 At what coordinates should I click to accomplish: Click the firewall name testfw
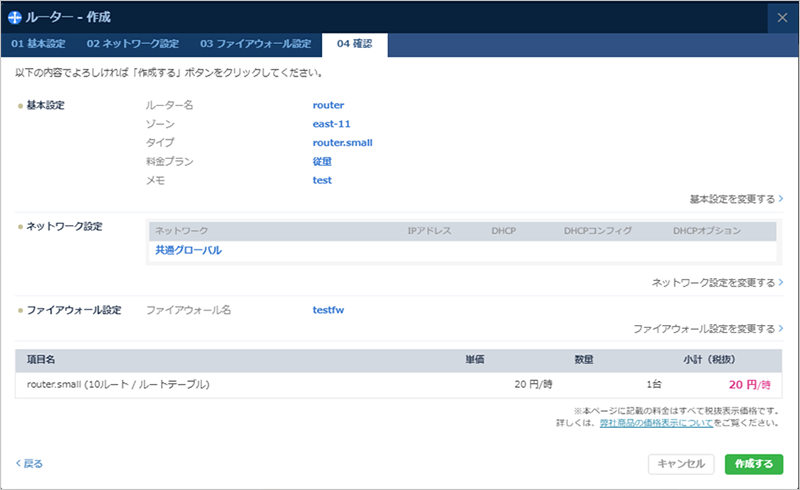pos(328,310)
